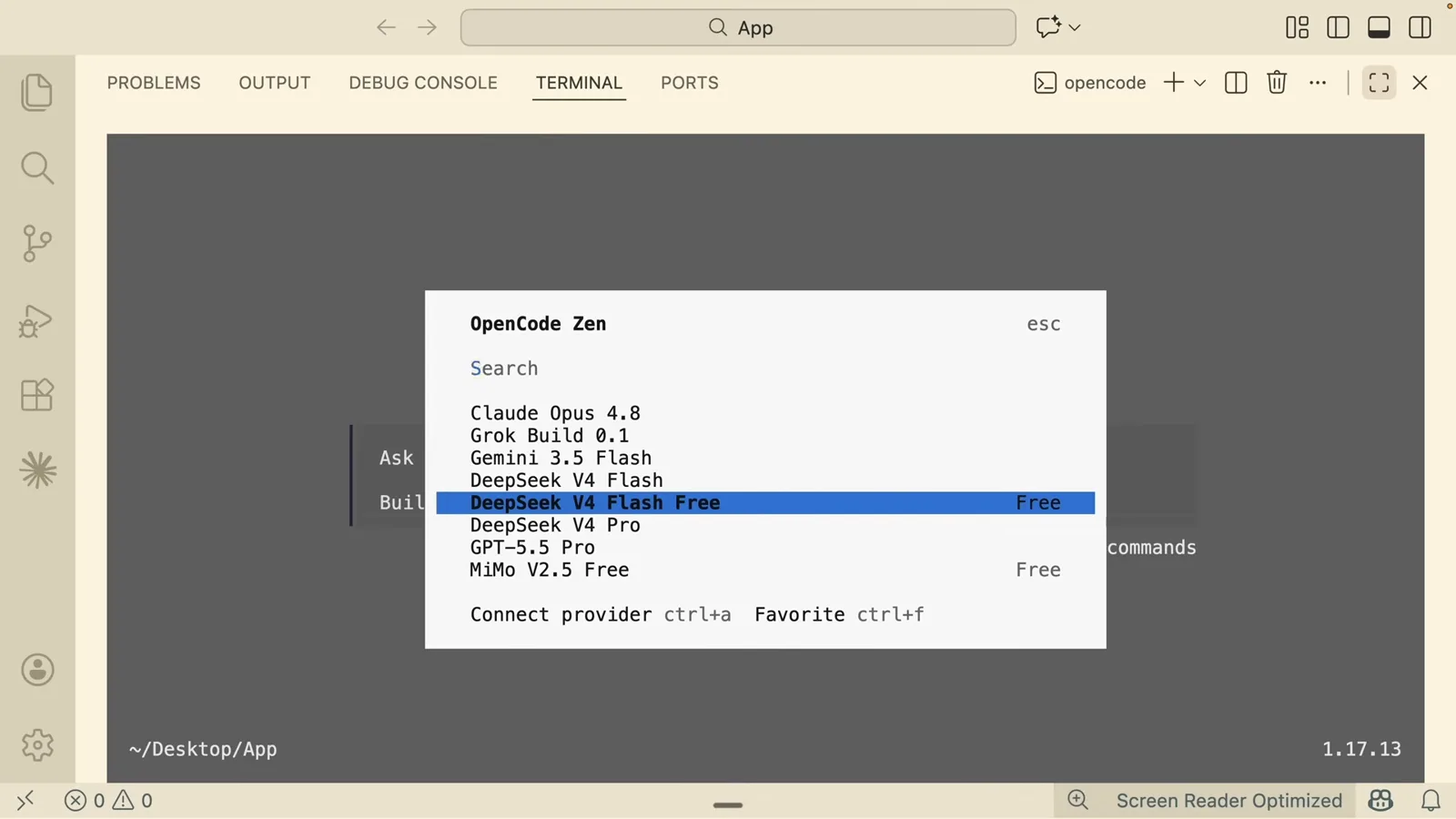1456x819 pixels.
Task: Click the ~/Desktop/App path text
Action: (x=203, y=749)
